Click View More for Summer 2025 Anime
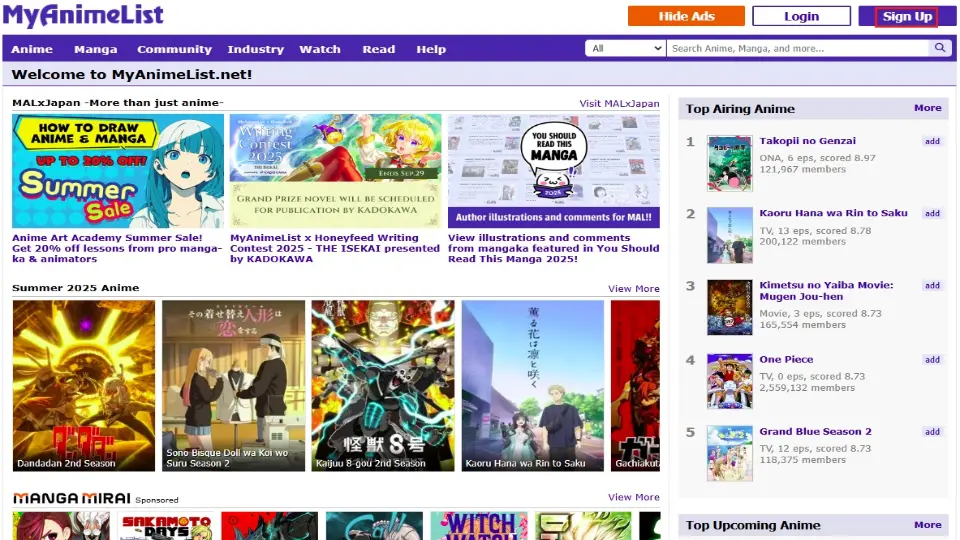This screenshot has height=540, width=960. [x=634, y=288]
